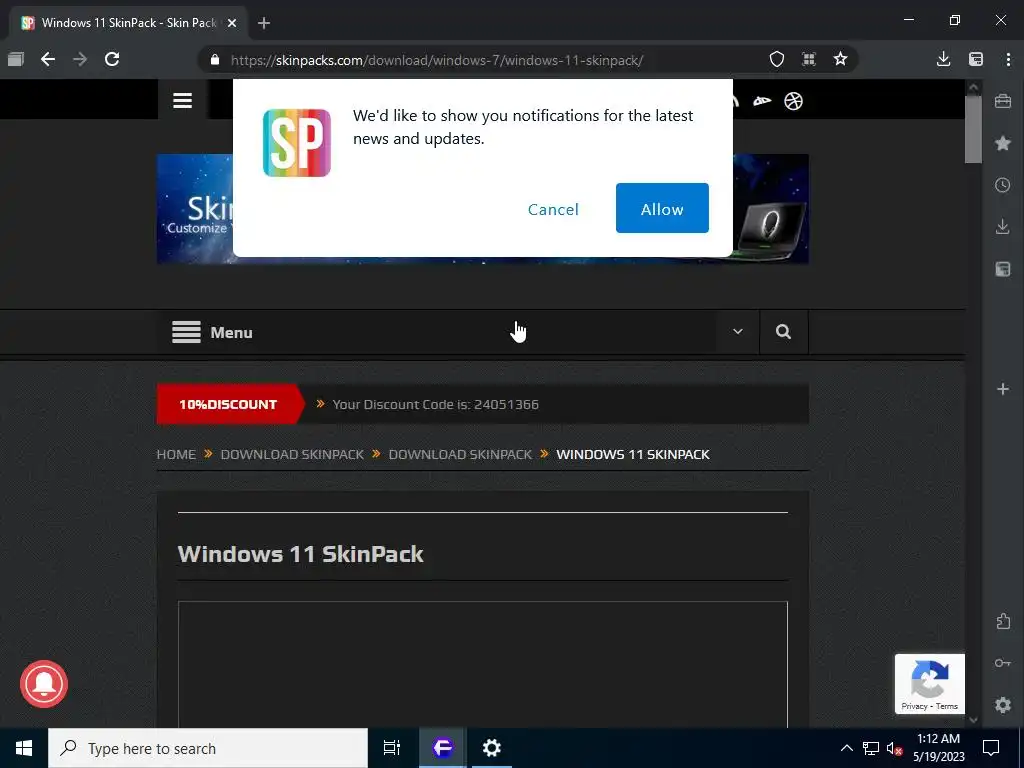Screen dimensions: 1024x768
Task: Click the WINDOWS 11 SKINPACK breadcrumb text
Action: [x=633, y=455]
